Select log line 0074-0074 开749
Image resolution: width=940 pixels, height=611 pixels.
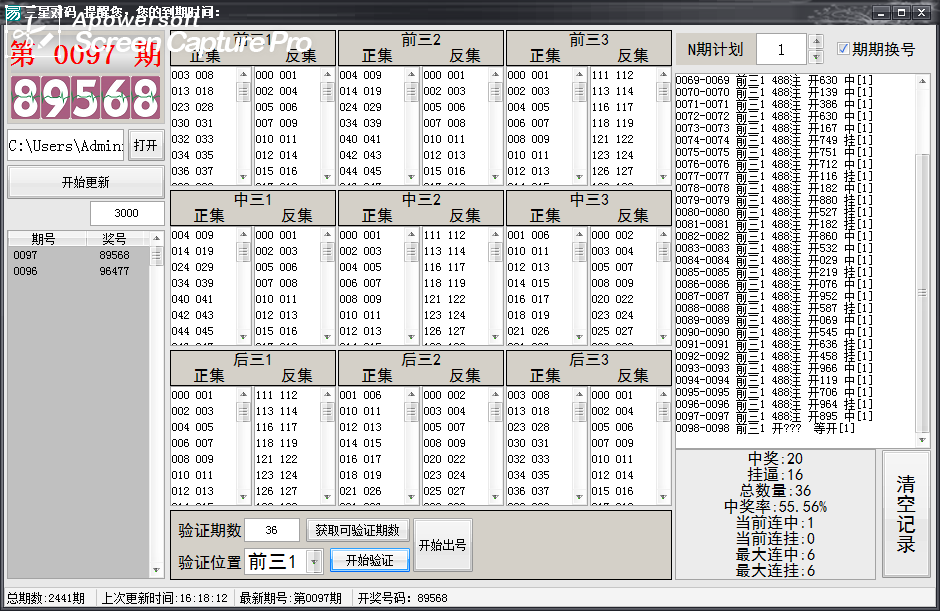tap(775, 140)
